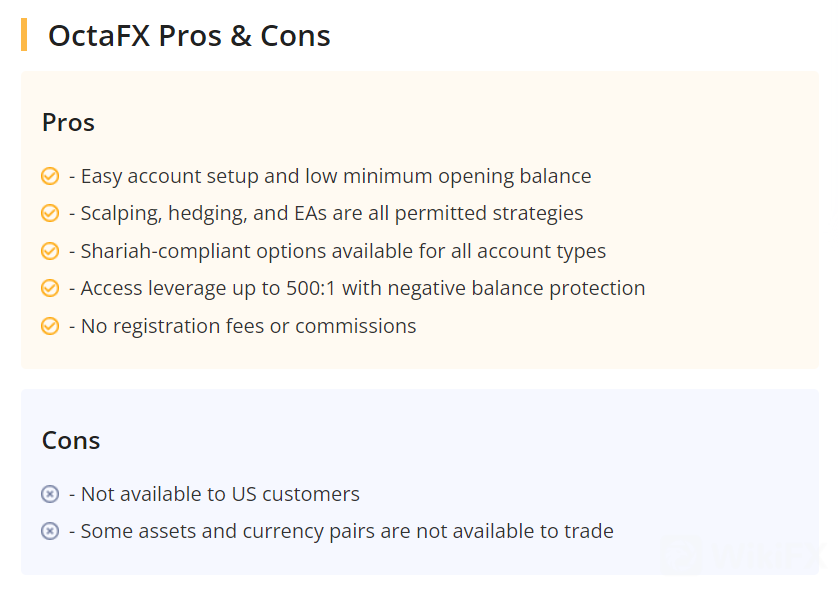Click the check icon next to Access leverage

point(50,289)
